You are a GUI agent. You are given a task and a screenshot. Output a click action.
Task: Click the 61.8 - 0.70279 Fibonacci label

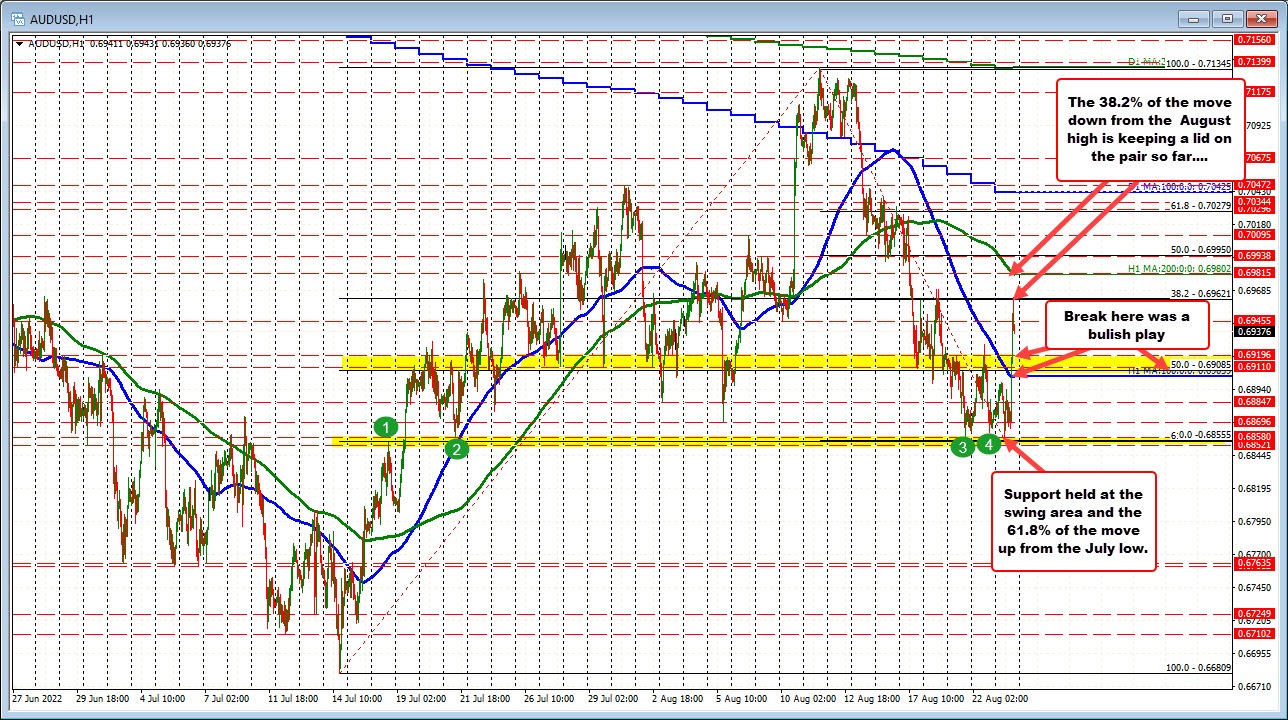(1200, 206)
